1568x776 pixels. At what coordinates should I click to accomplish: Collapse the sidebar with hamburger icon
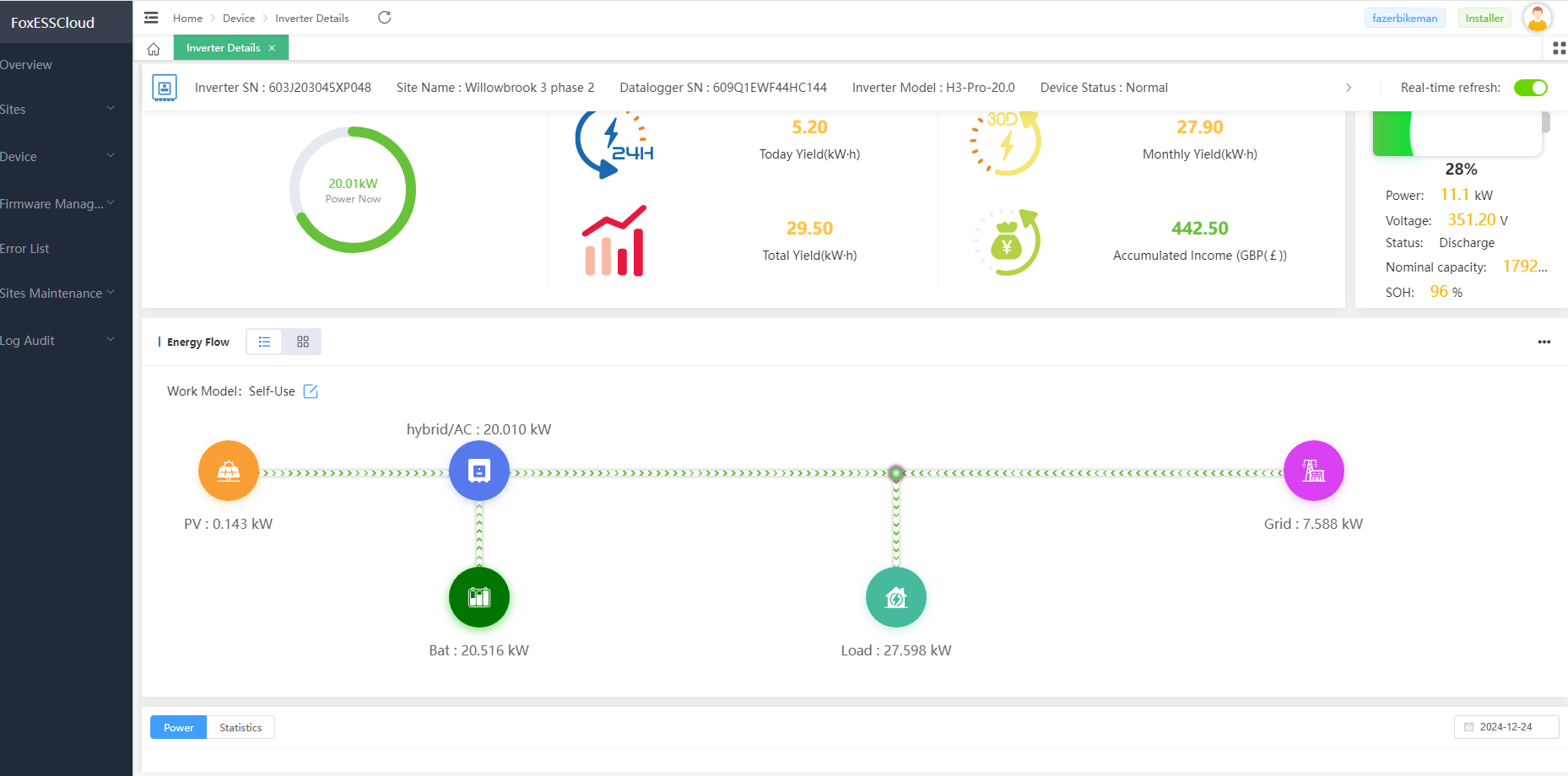pyautogui.click(x=151, y=18)
